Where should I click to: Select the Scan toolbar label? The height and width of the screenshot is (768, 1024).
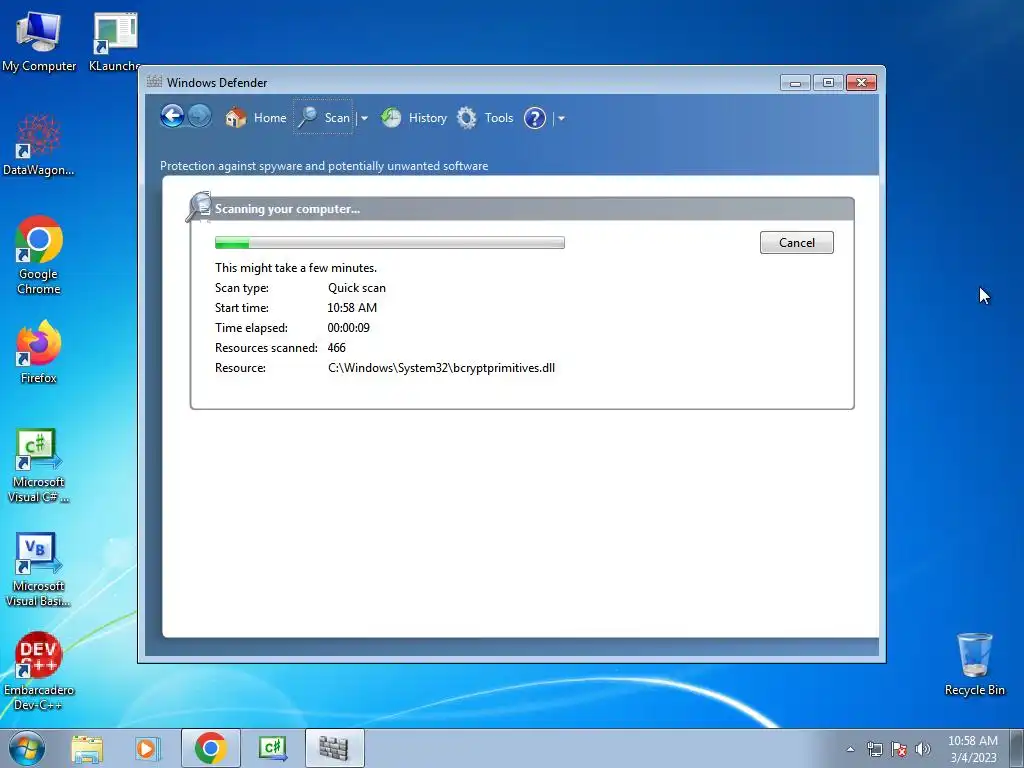click(x=337, y=118)
